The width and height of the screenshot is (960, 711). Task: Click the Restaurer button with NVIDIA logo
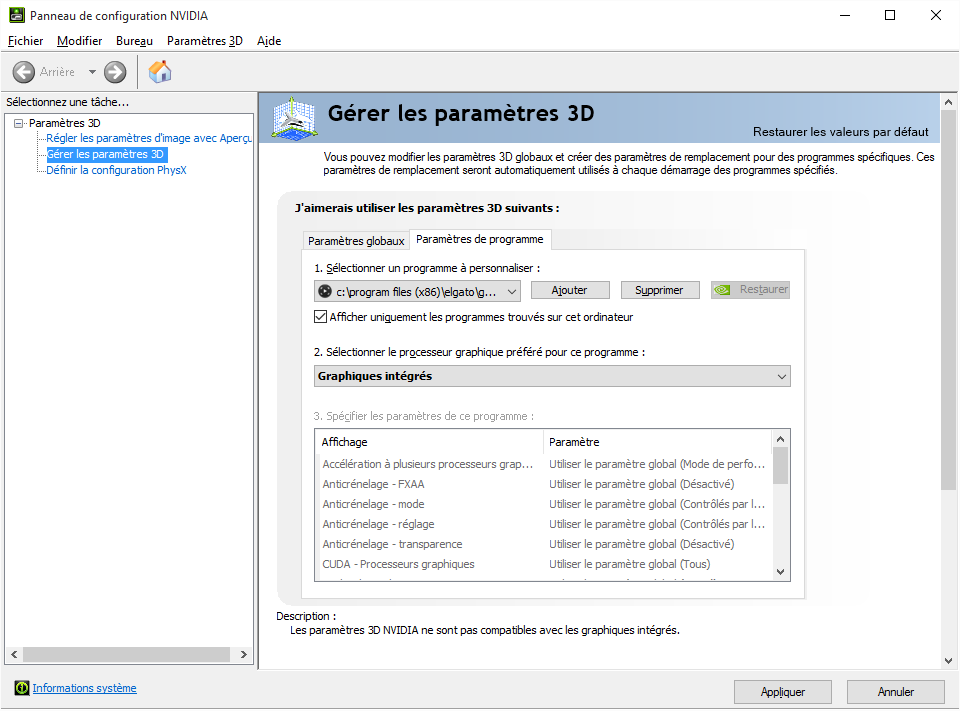coord(750,290)
